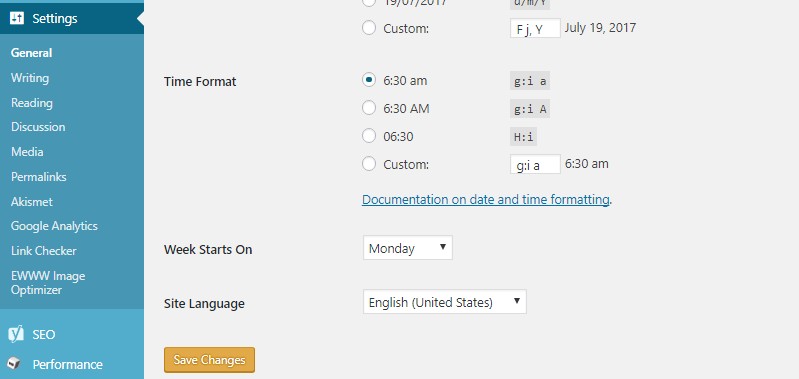Click the custom time format field
This screenshot has height=379, width=799.
coord(535,165)
